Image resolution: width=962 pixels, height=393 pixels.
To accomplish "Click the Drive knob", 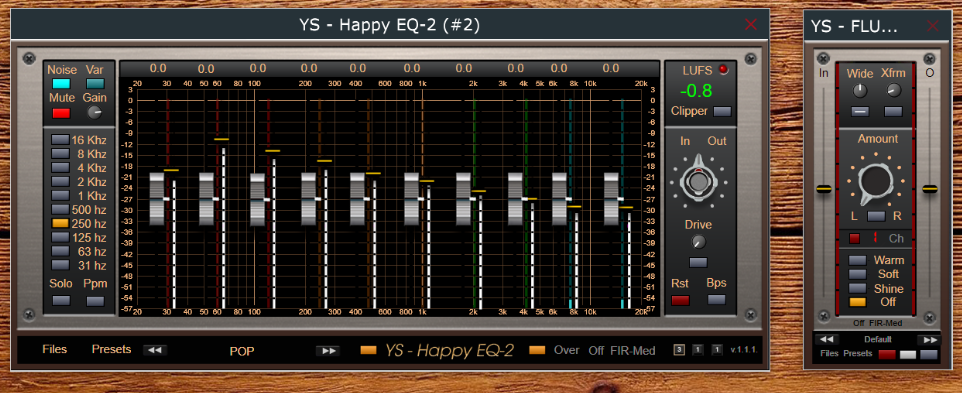I will [x=698, y=242].
